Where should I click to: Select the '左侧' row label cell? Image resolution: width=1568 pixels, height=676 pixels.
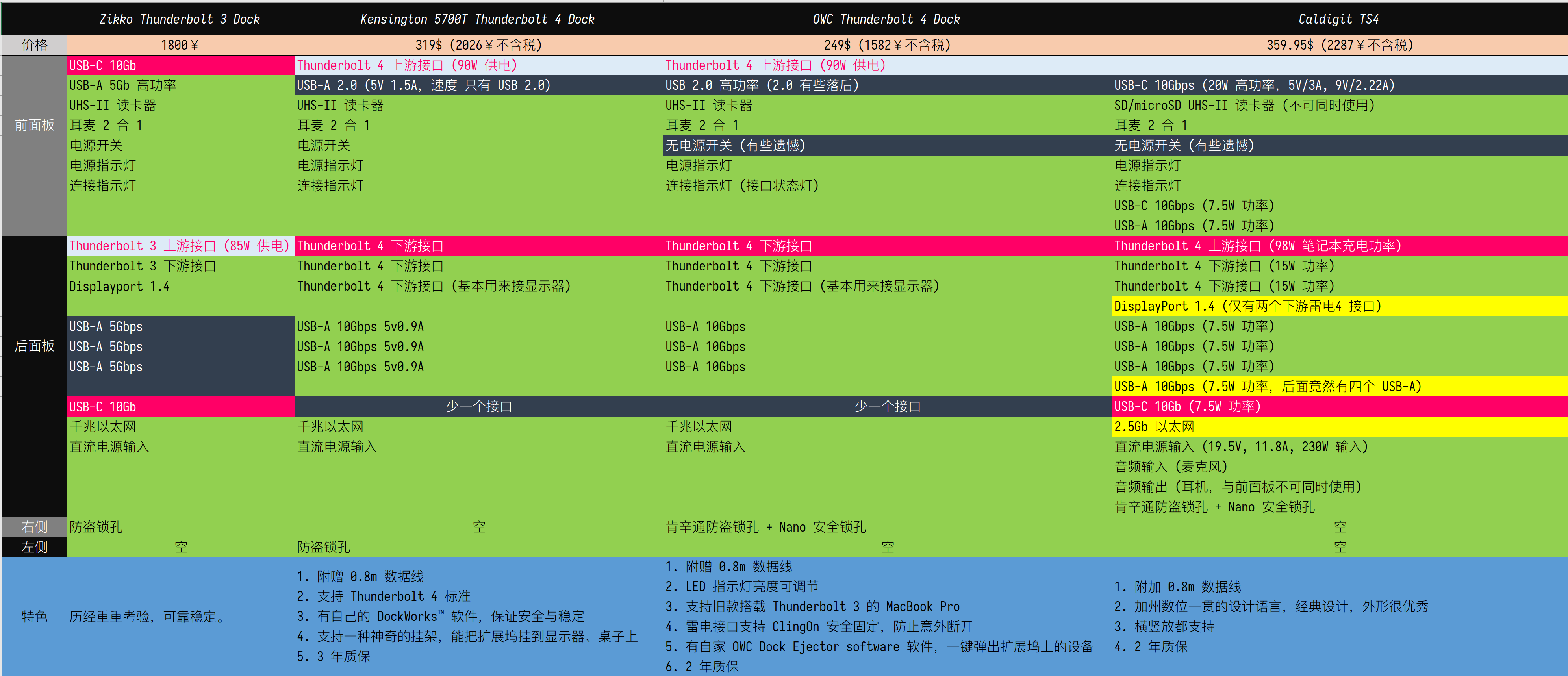[34, 547]
